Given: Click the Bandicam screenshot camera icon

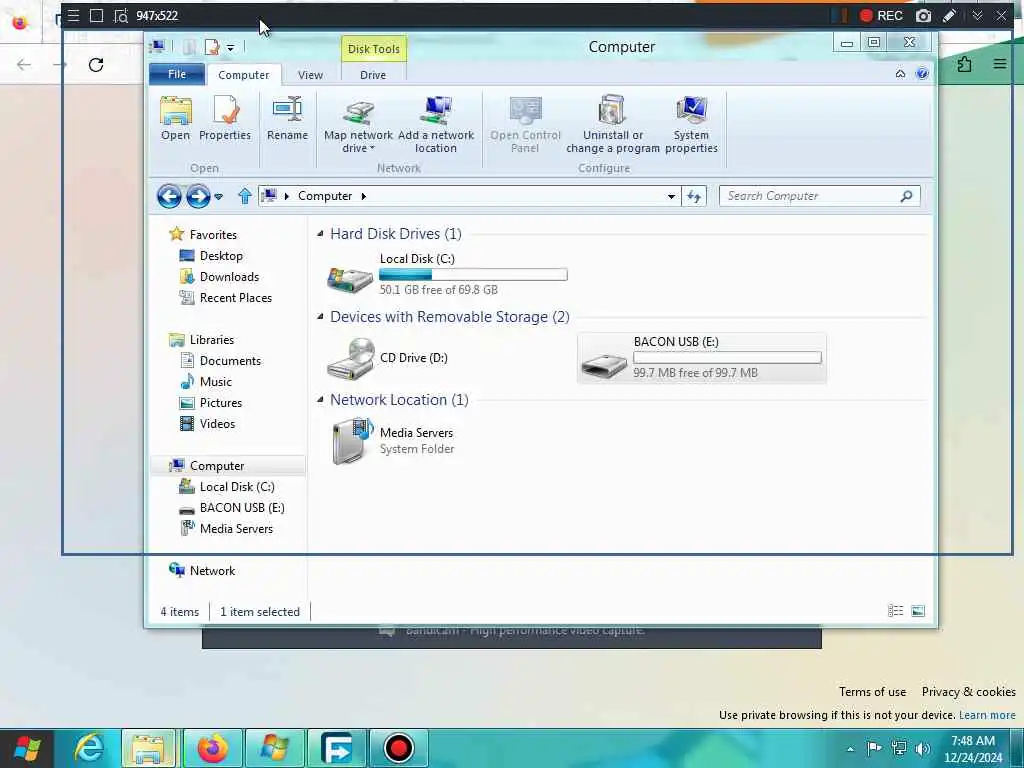Looking at the screenshot, I should tap(923, 16).
